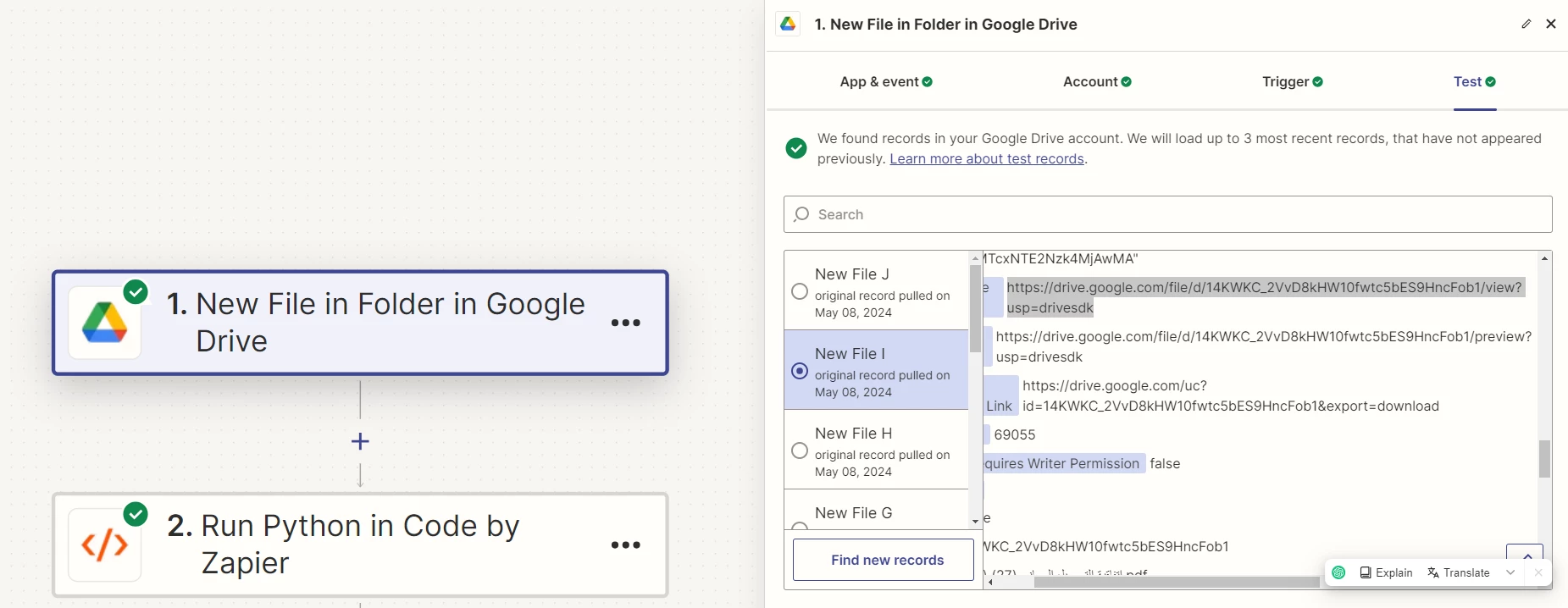1568x608 pixels.
Task: Open the three-dot menu for the Google Drive step
Action: click(626, 323)
